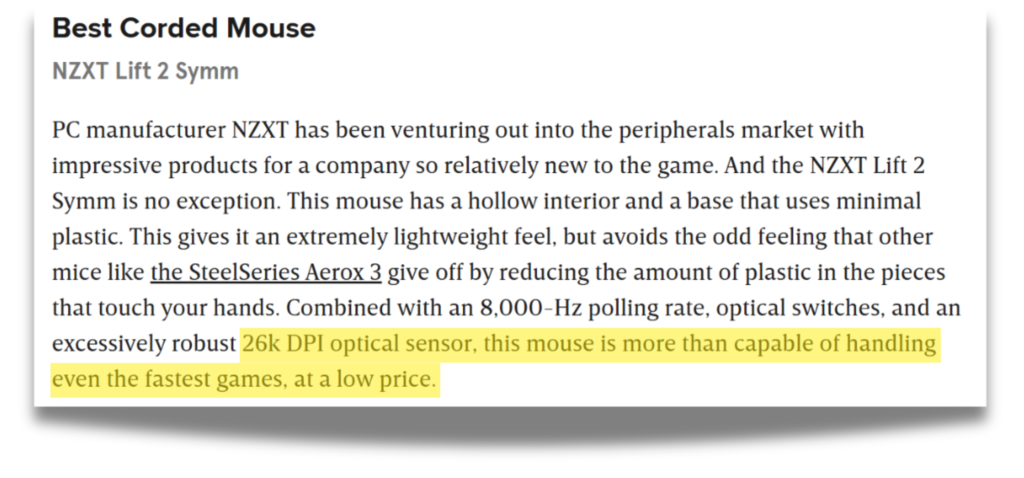Click the word 'Combined' in the paragraph
Image resolution: width=1024 pixels, height=478 pixels.
[x=336, y=308]
